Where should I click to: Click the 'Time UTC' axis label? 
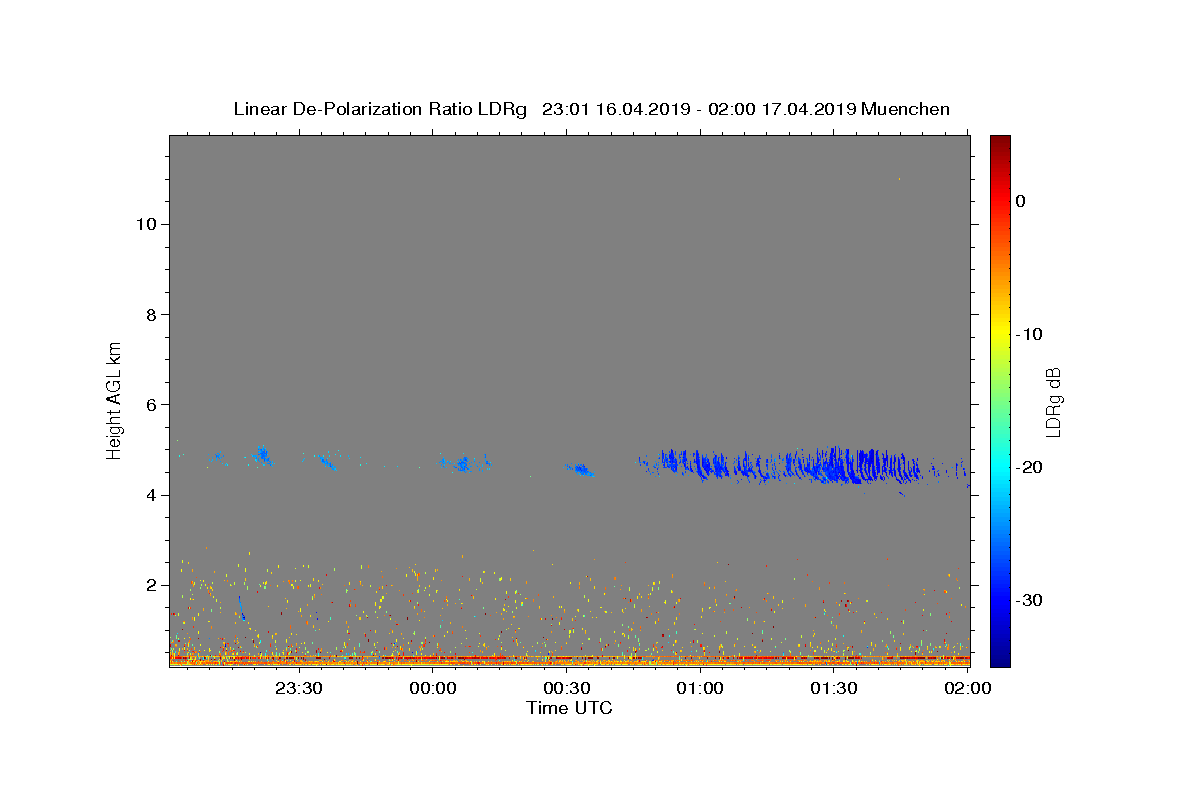569,708
